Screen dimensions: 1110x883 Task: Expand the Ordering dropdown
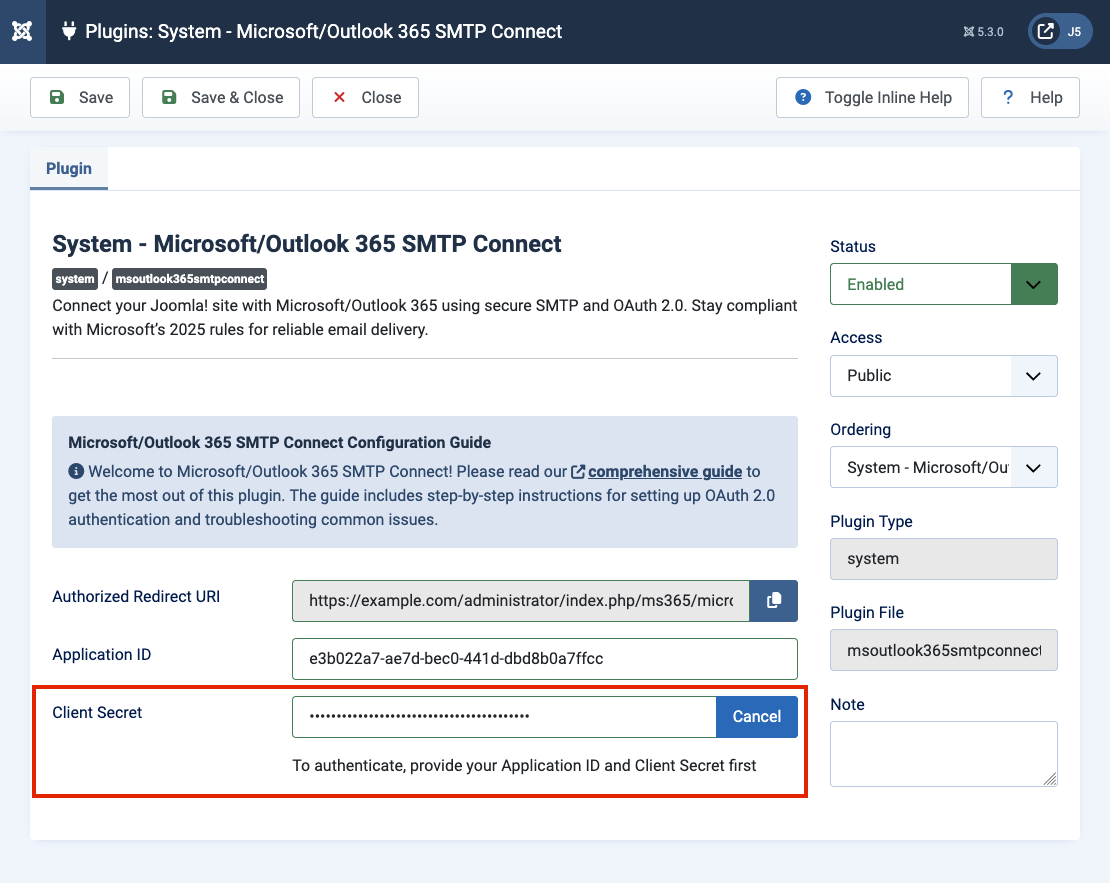point(944,467)
